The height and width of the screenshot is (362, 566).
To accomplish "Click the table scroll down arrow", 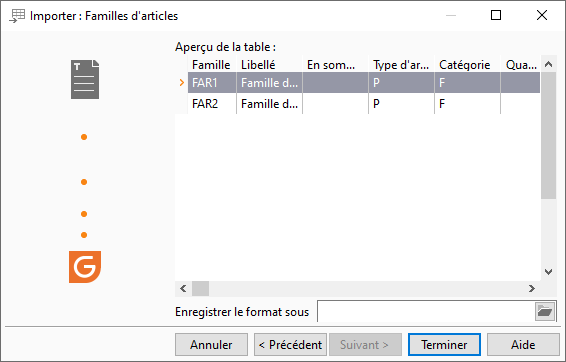I will 548,272.
